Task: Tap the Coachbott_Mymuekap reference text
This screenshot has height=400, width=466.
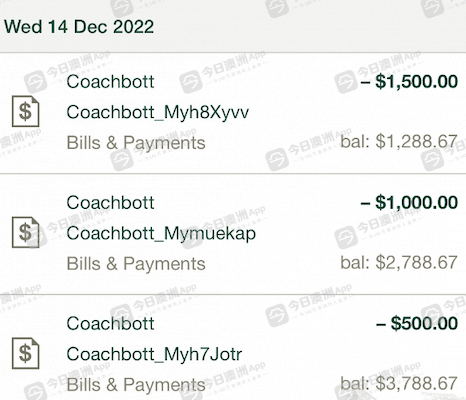Action: pyautogui.click(x=161, y=233)
